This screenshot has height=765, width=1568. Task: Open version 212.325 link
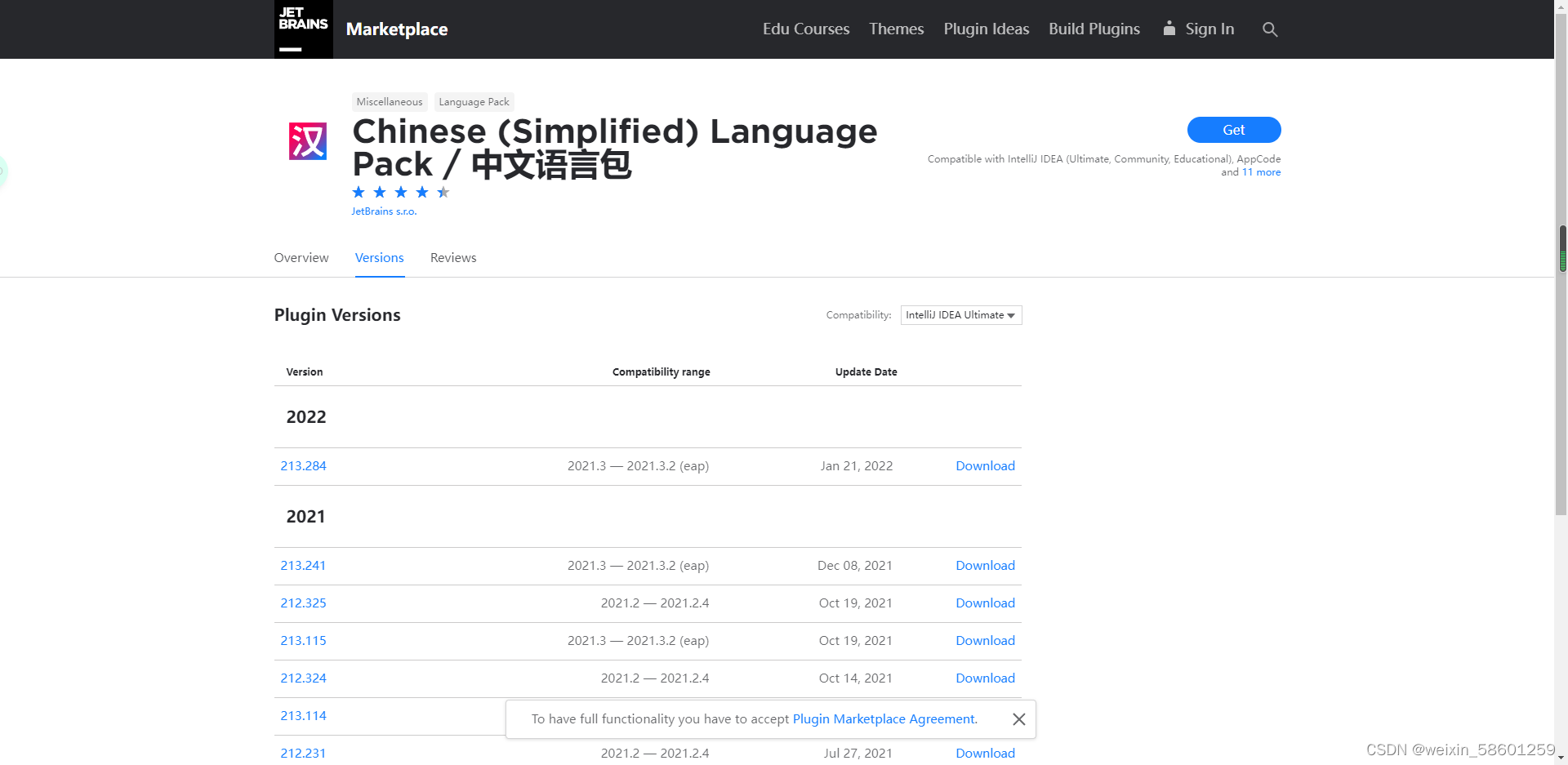[x=304, y=603]
